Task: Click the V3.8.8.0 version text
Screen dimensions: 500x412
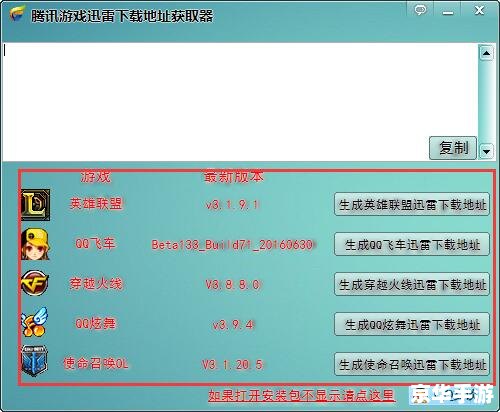Action: point(233,285)
